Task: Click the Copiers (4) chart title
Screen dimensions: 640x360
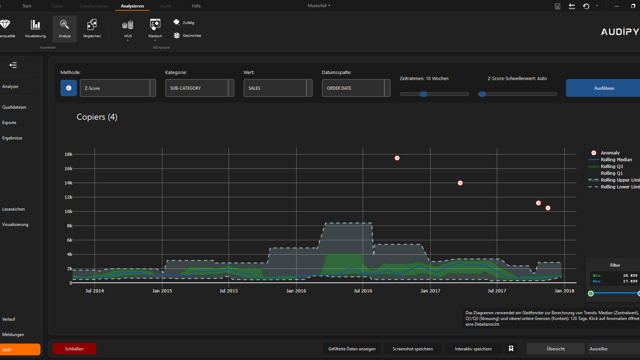Action: pos(97,117)
